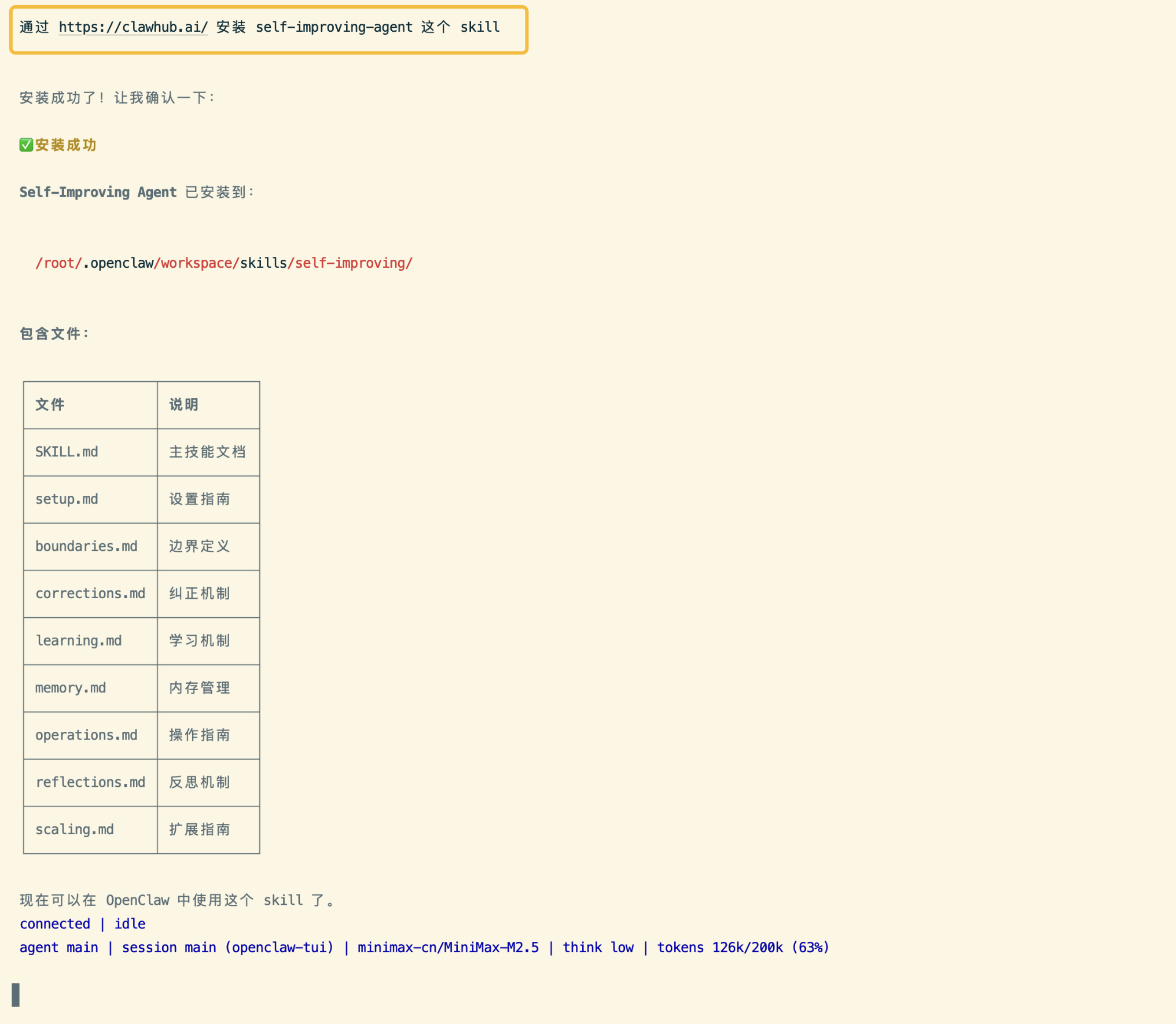The width and height of the screenshot is (1176, 1024).
Task: Click the 'connected' status text
Action: (55, 924)
